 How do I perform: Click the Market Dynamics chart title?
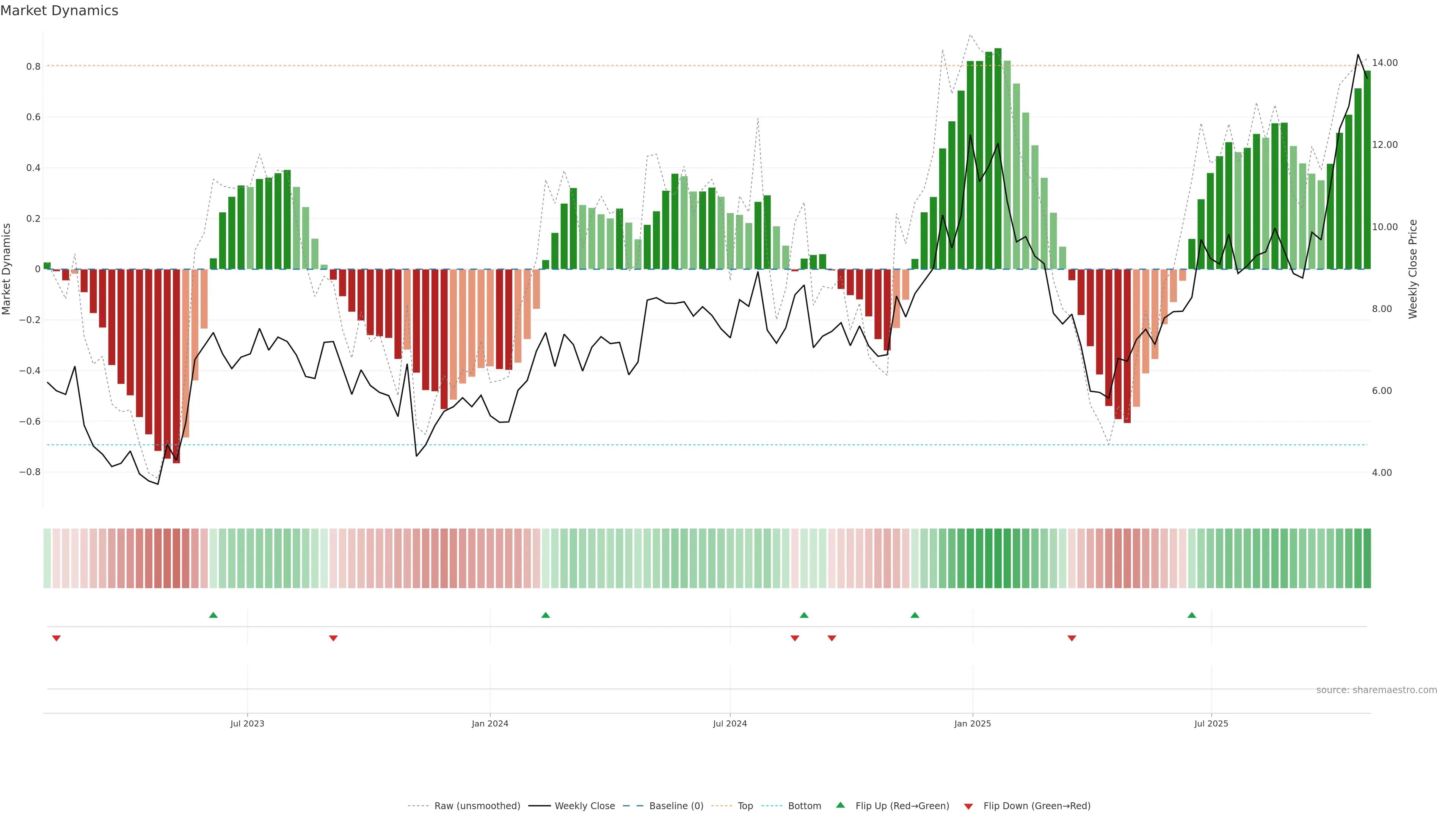60,11
